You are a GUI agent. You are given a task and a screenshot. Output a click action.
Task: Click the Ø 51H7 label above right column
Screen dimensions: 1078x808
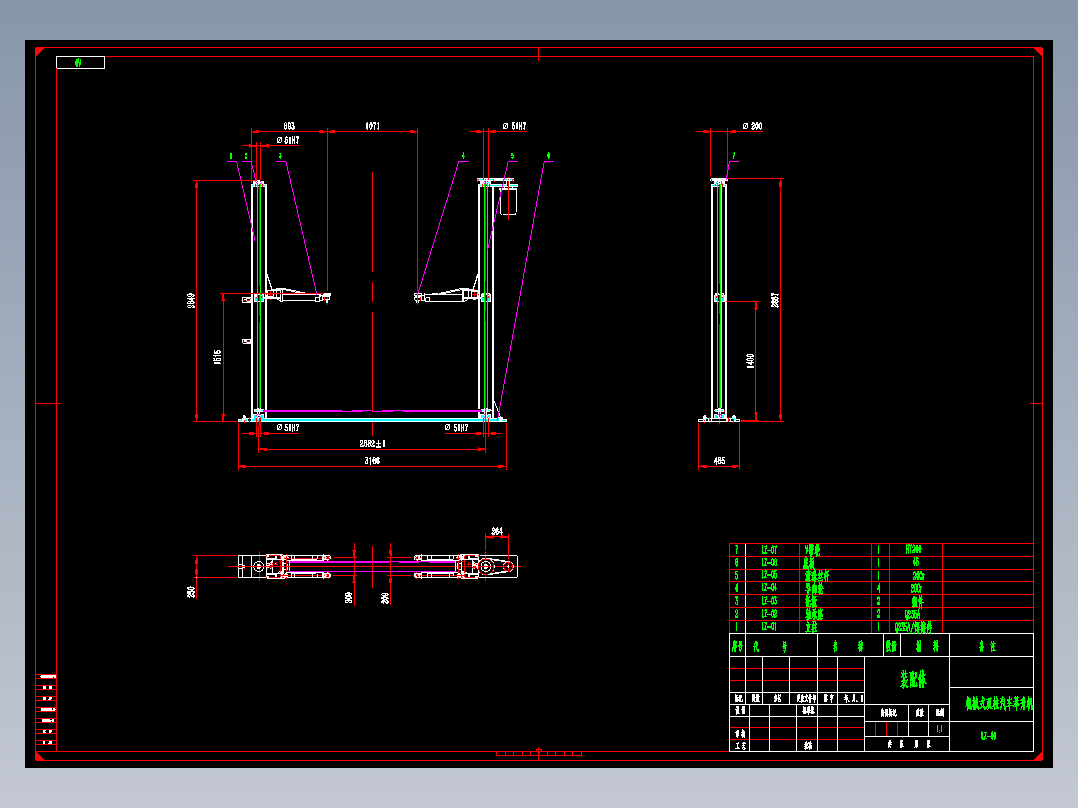coord(514,126)
